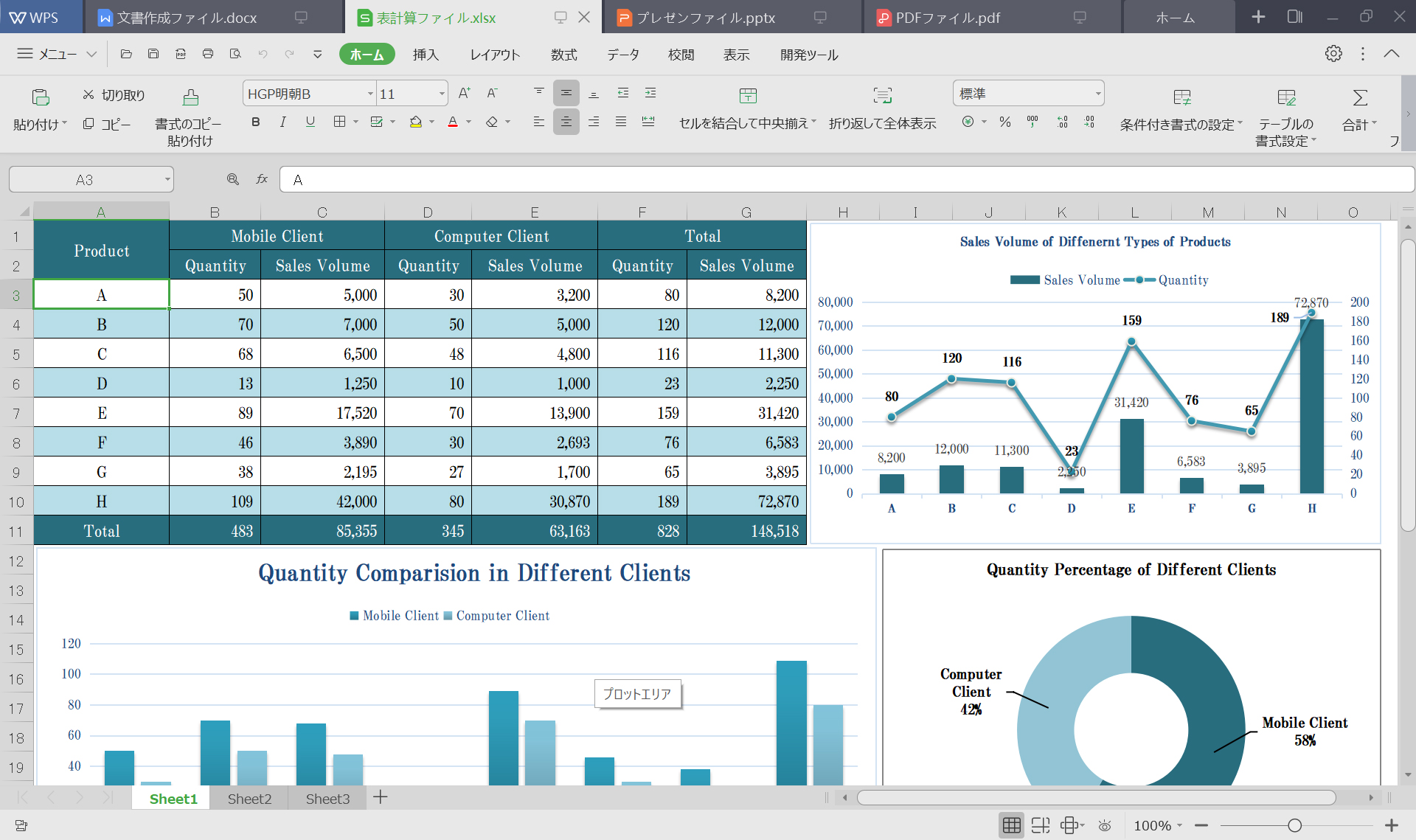Click the Cut (切り取り) icon

pyautogui.click(x=88, y=94)
